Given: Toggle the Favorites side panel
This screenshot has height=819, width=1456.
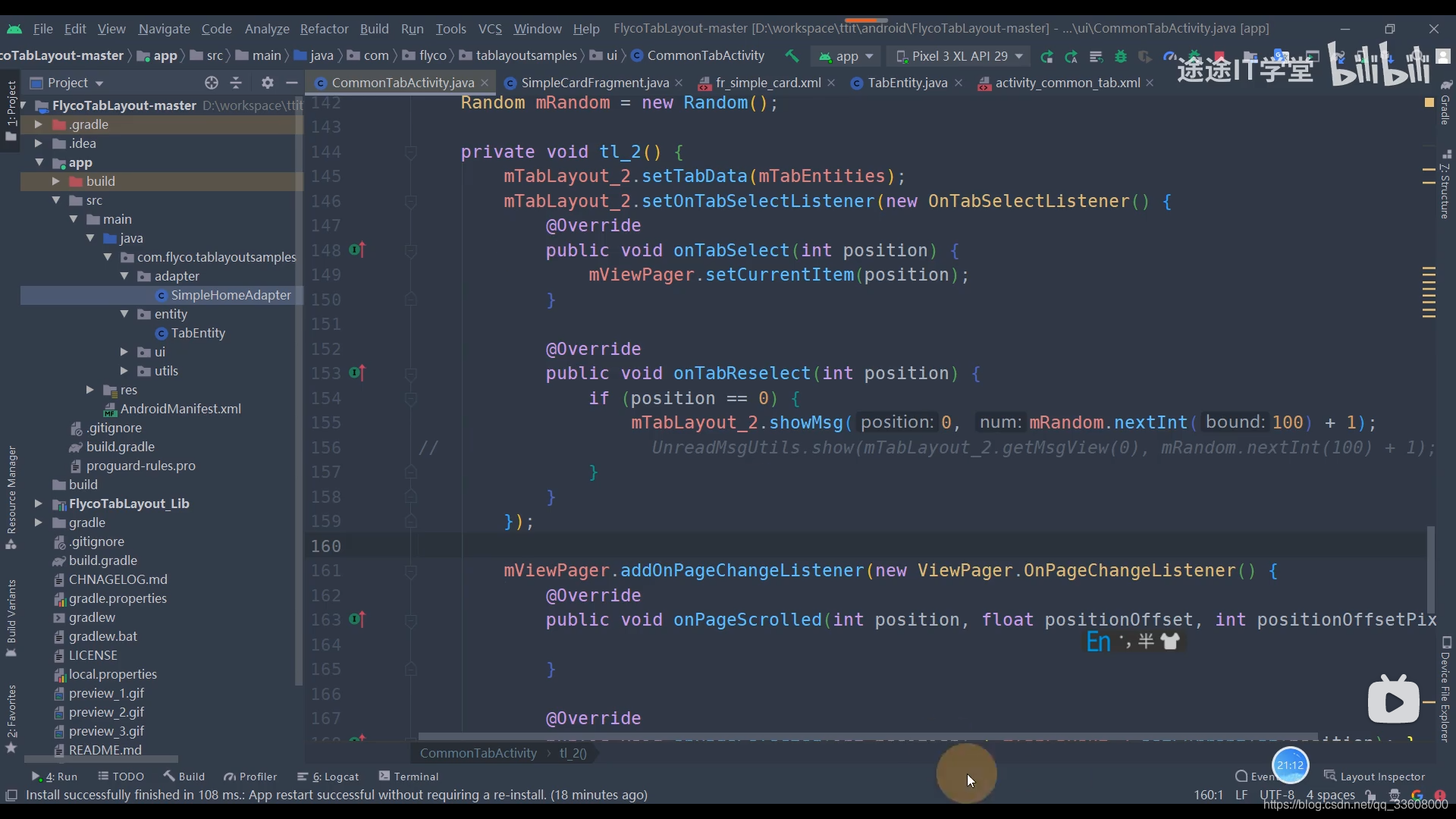Looking at the screenshot, I should (x=11, y=718).
